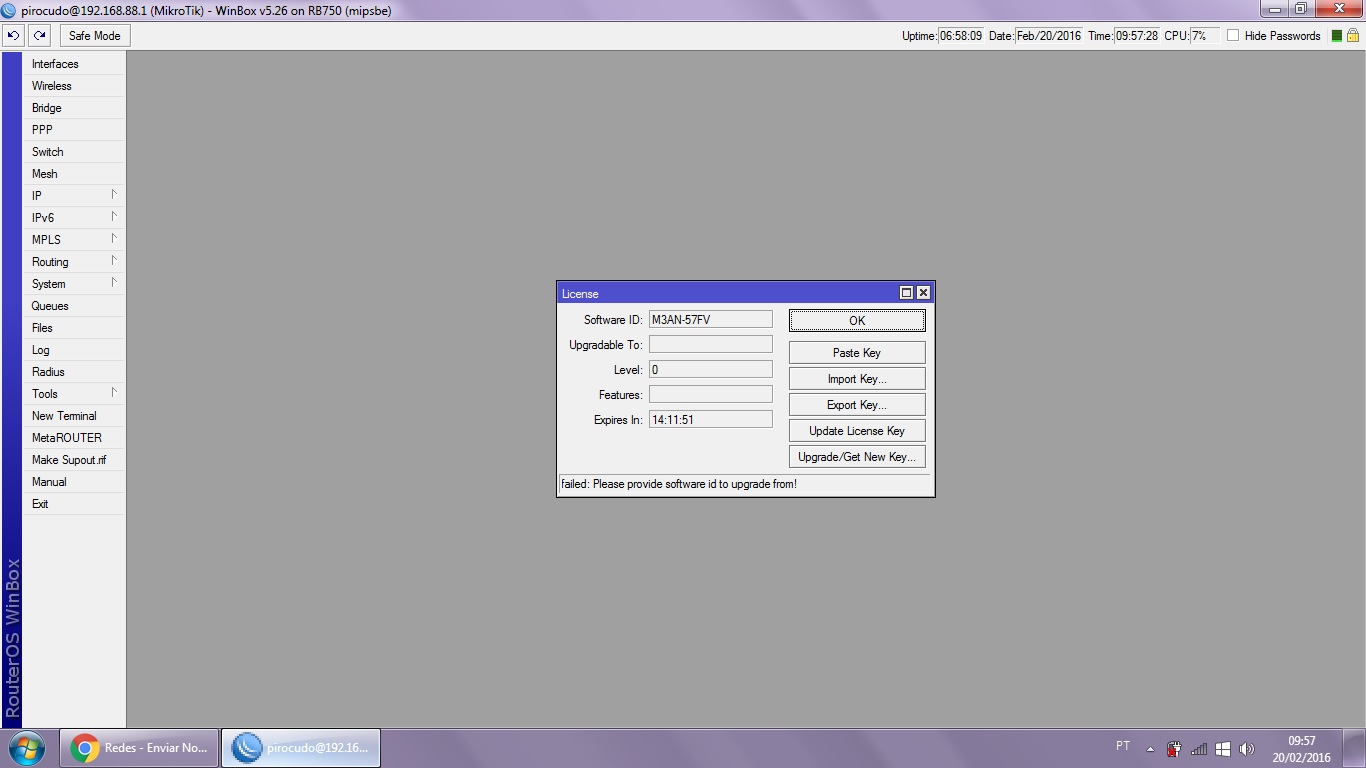The width and height of the screenshot is (1366, 768).
Task: Select Bridge in the sidebar
Action: coord(74,108)
